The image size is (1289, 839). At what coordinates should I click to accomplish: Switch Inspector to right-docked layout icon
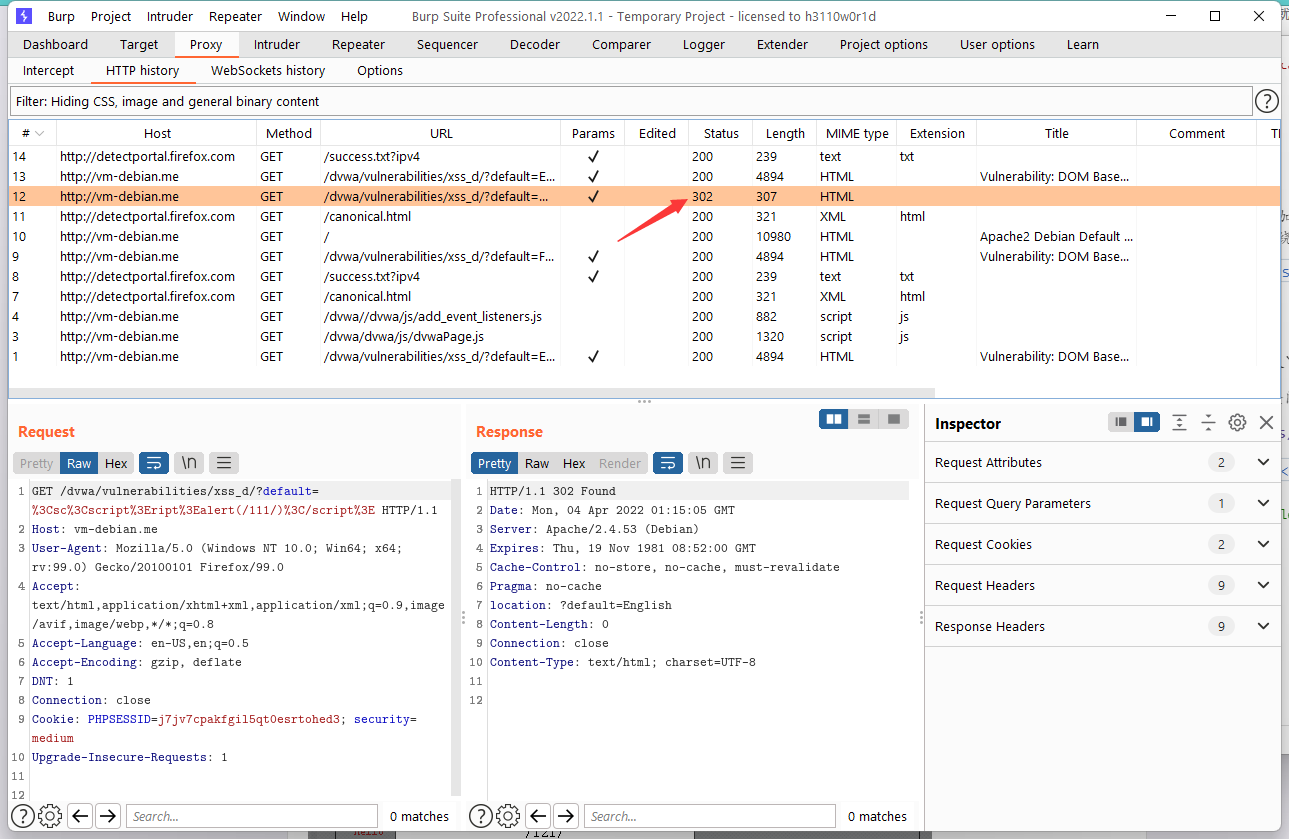pyautogui.click(x=1146, y=423)
